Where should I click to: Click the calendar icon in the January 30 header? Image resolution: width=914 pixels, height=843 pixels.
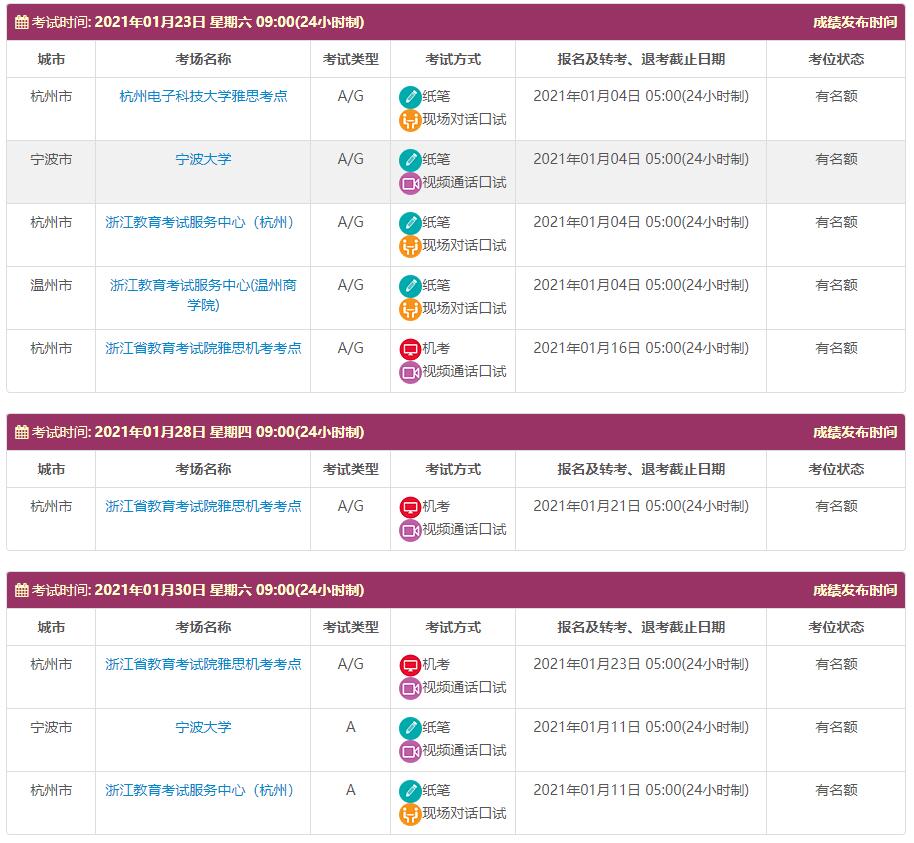22,591
